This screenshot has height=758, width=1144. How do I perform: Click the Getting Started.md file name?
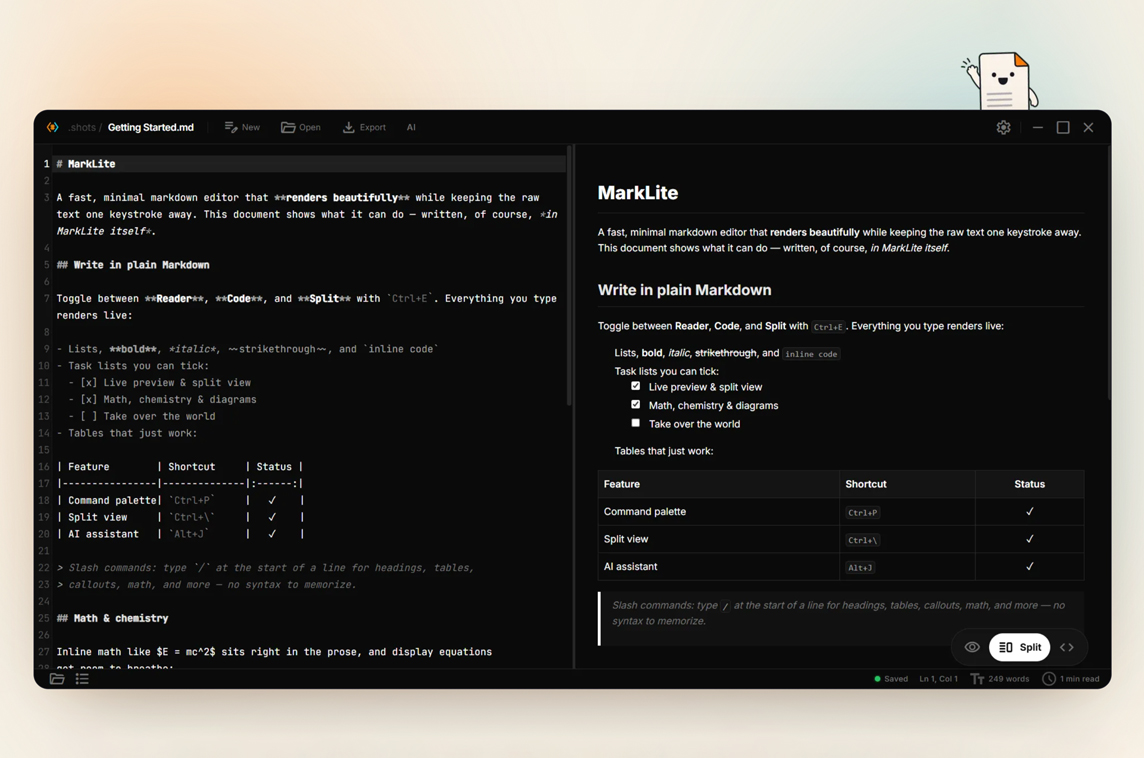coord(151,127)
